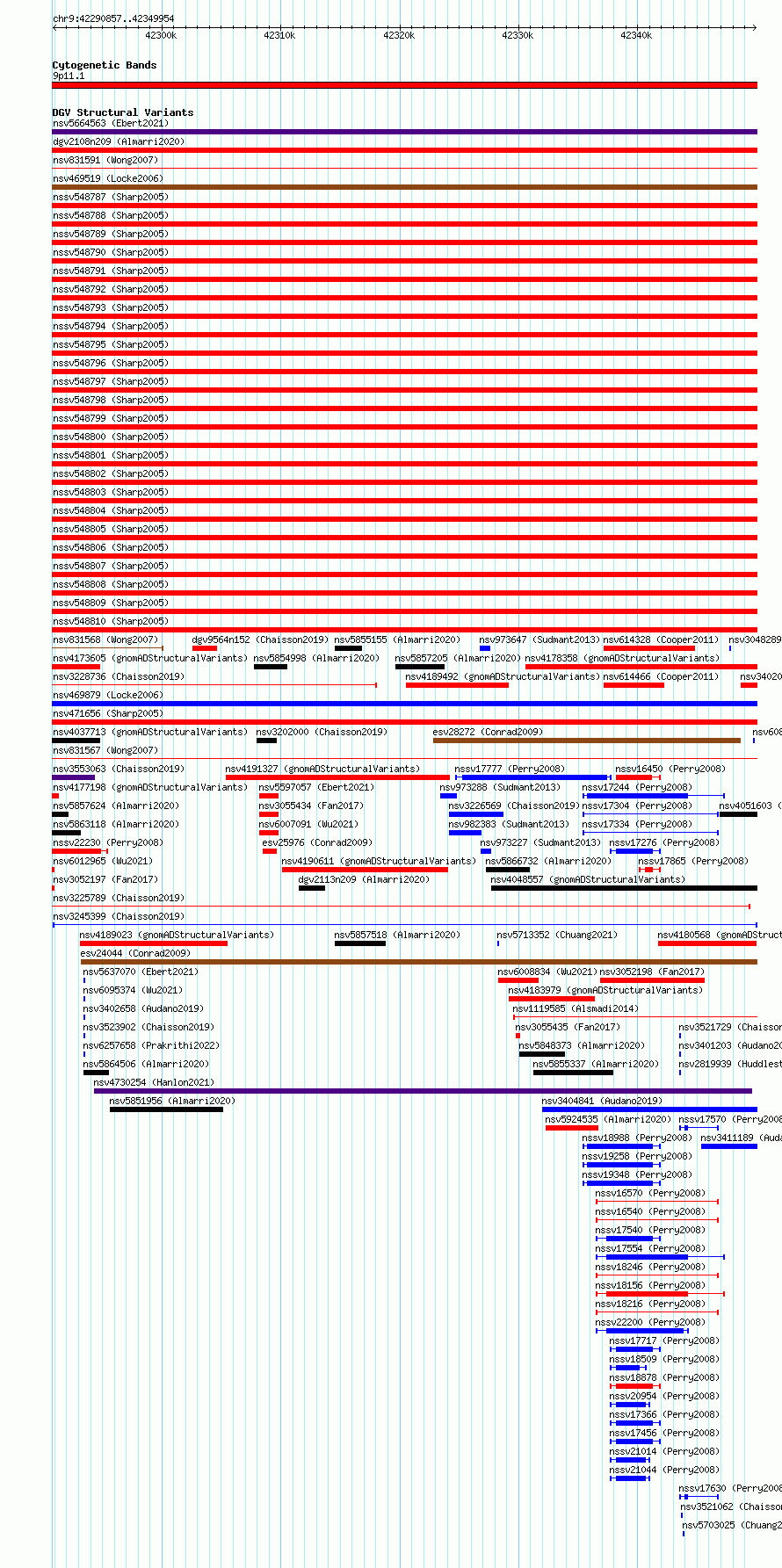The width and height of the screenshot is (782, 1568).
Task: Select the nsv3055434 (Fan2017) label
Action: [311, 806]
